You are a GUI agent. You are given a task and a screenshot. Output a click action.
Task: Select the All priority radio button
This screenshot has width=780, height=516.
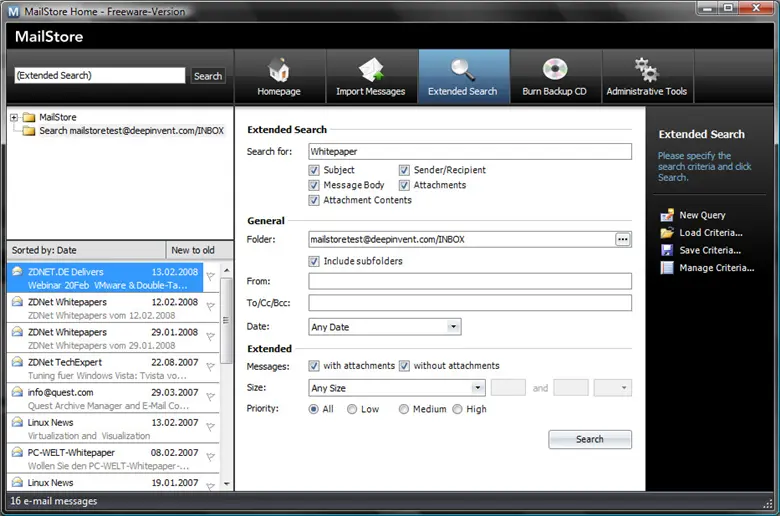[313, 409]
